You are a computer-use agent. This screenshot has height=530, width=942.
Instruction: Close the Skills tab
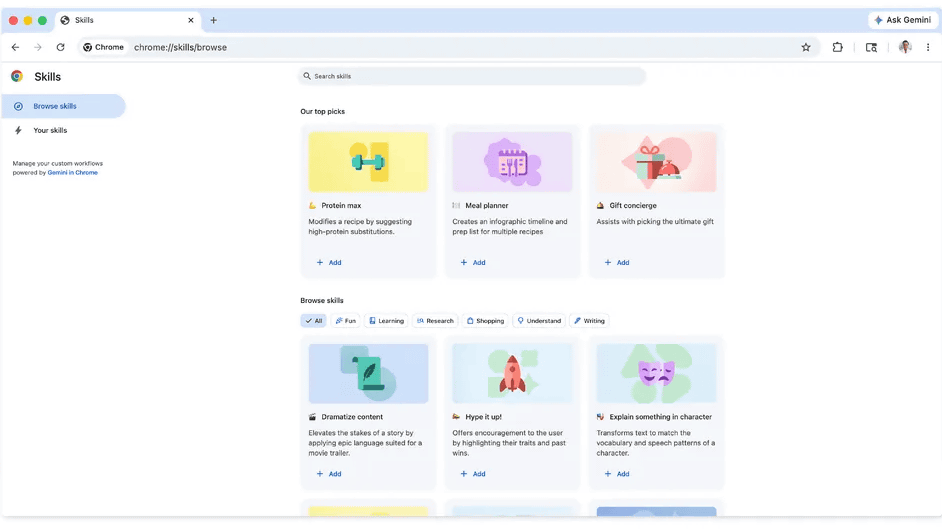click(x=191, y=20)
